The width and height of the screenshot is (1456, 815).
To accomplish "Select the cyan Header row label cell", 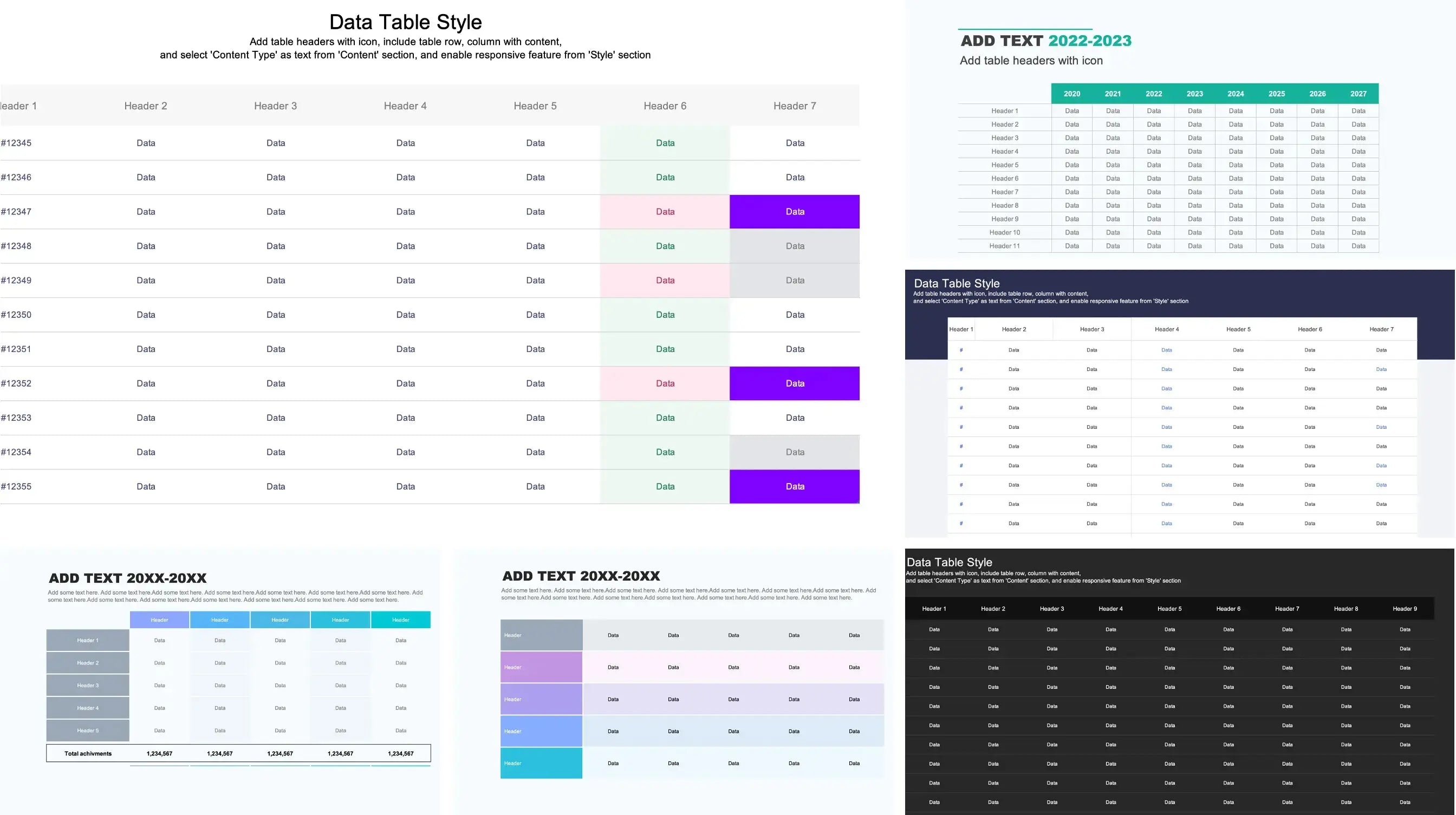I will [541, 763].
